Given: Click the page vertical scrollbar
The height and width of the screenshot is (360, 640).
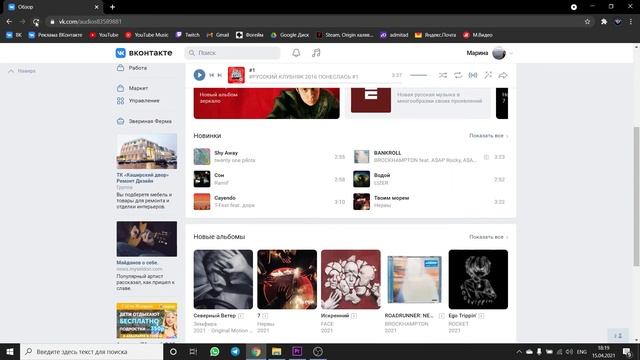Looking at the screenshot, I should click(x=636, y=196).
